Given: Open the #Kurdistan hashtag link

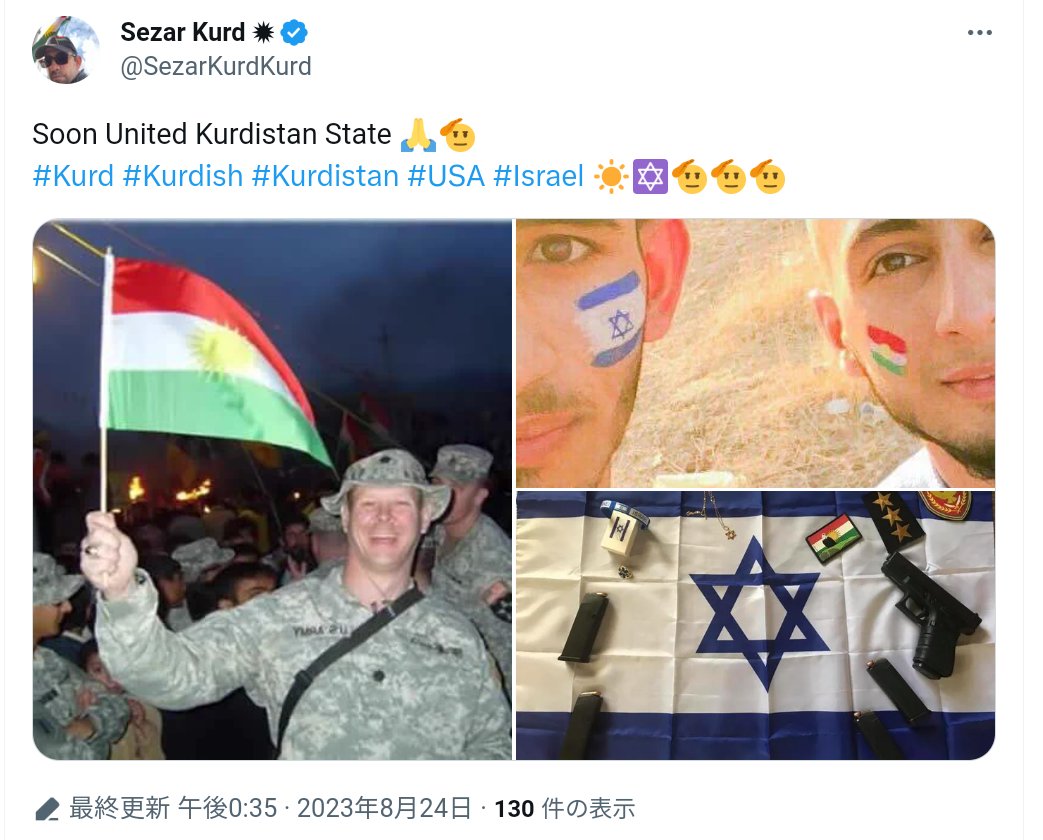Looking at the screenshot, I should coord(325,176).
